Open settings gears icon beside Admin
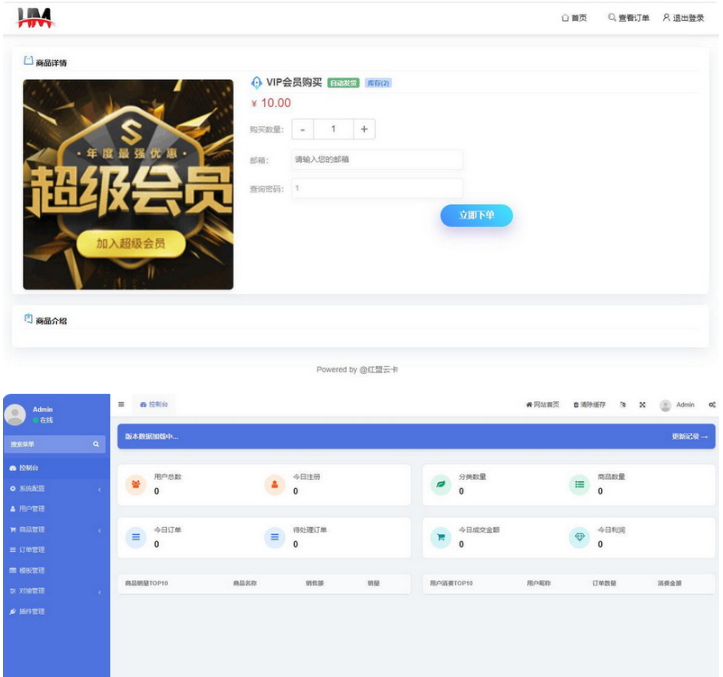723x677 pixels. pyautogui.click(x=711, y=404)
